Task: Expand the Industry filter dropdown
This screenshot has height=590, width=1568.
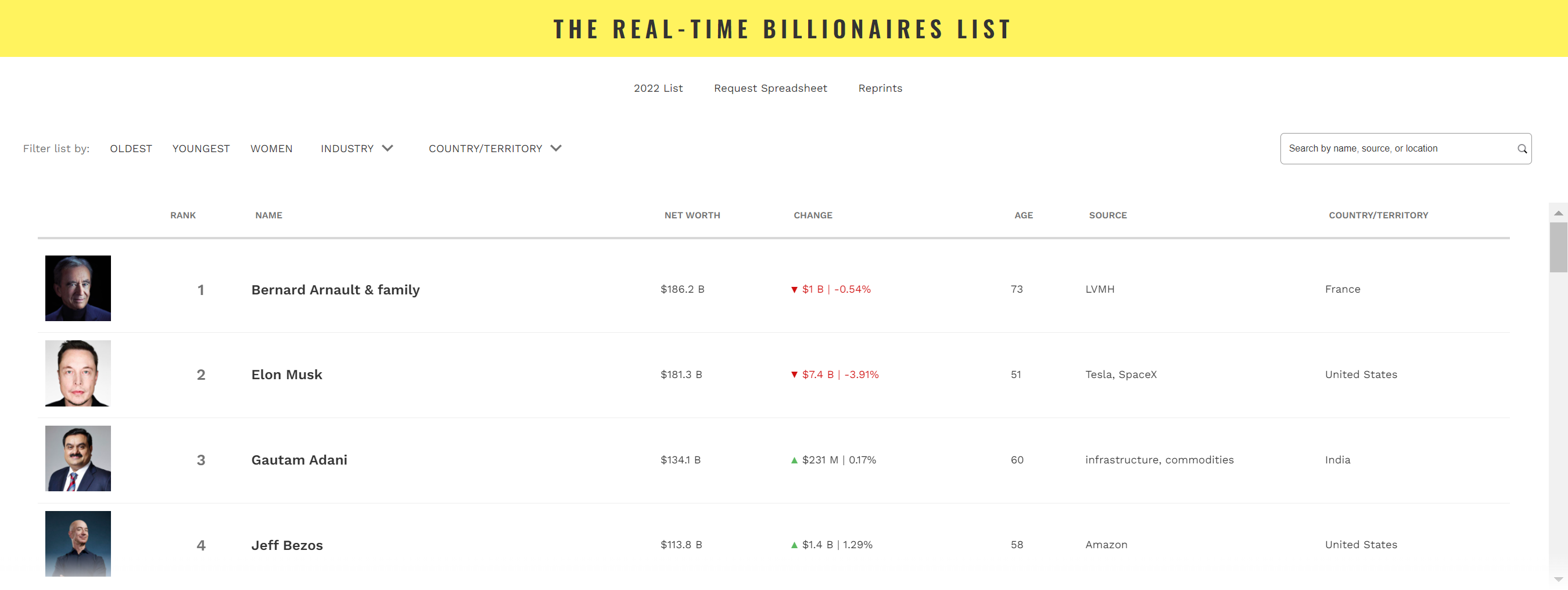Action: click(x=357, y=149)
